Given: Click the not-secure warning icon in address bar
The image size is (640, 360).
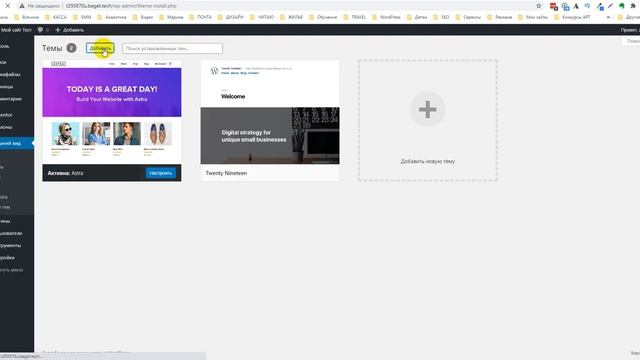Looking at the screenshot, I should point(22,6).
